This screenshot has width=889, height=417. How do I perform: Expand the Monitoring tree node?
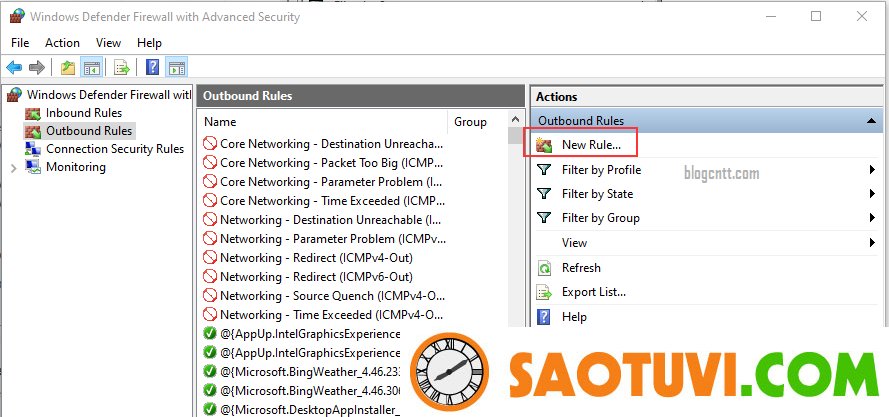coord(14,168)
